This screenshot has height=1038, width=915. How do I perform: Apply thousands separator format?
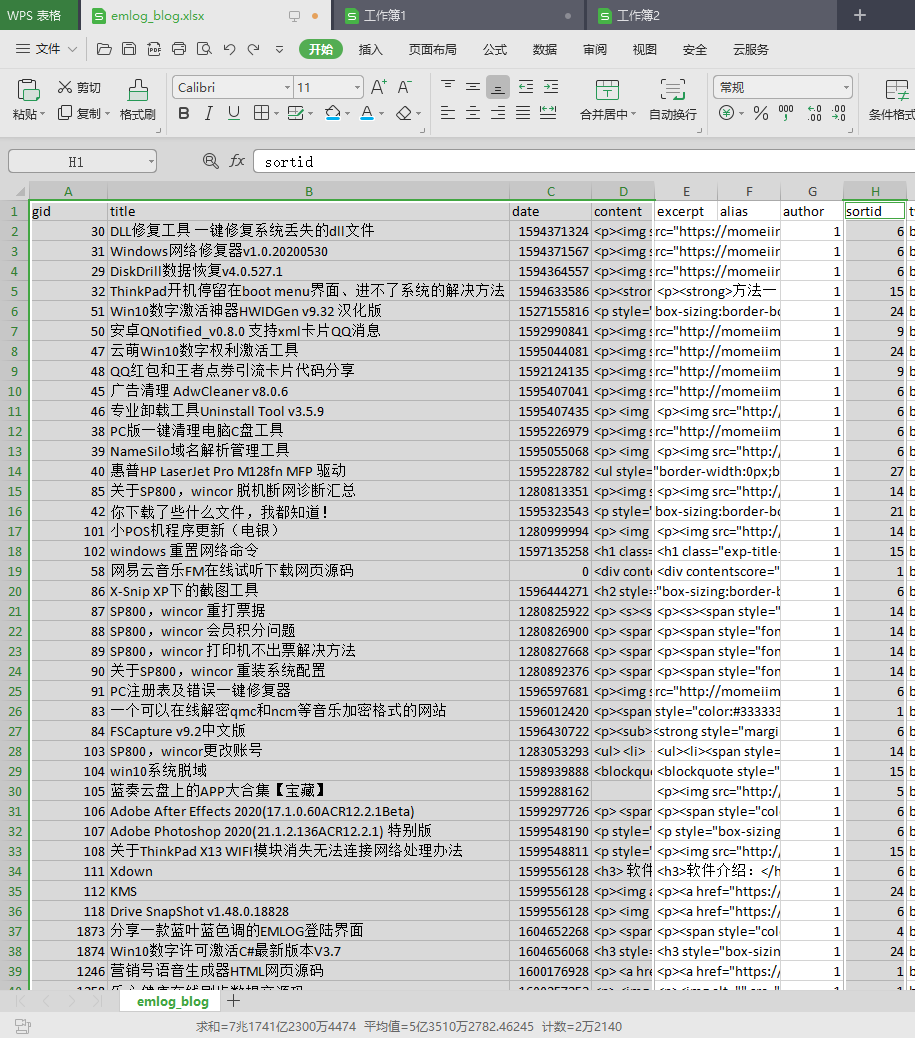click(x=786, y=113)
